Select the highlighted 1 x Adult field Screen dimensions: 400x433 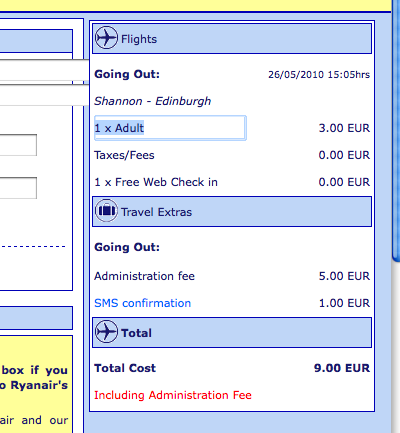click(x=170, y=128)
